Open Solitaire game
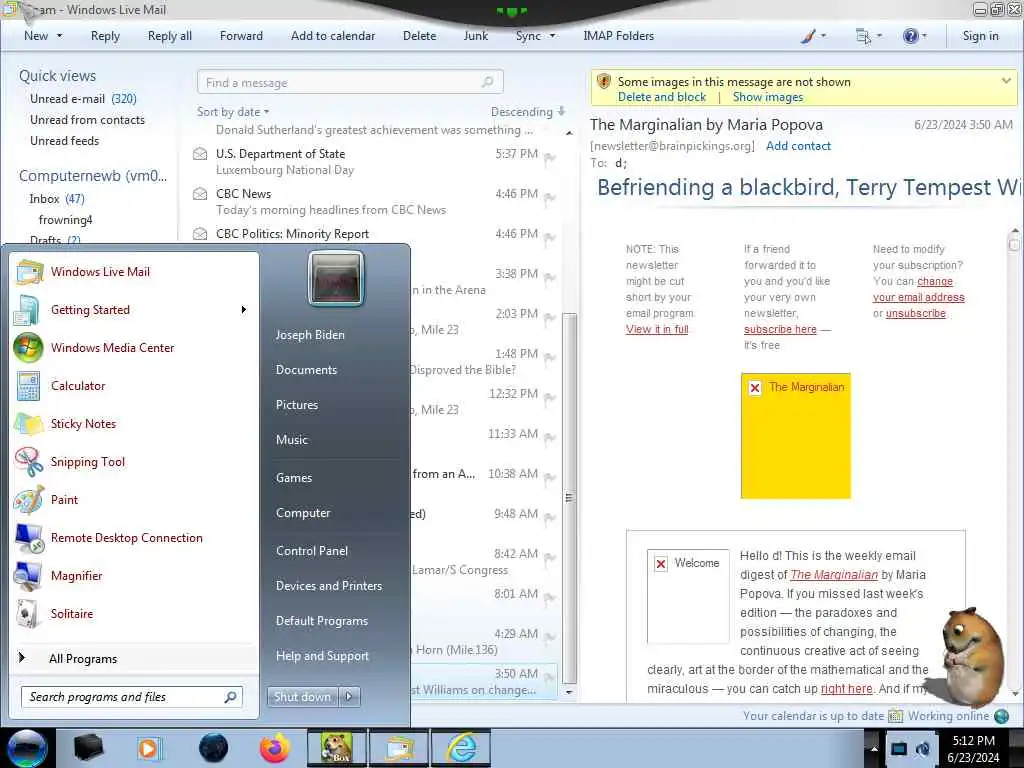The width and height of the screenshot is (1024, 768). (72, 613)
